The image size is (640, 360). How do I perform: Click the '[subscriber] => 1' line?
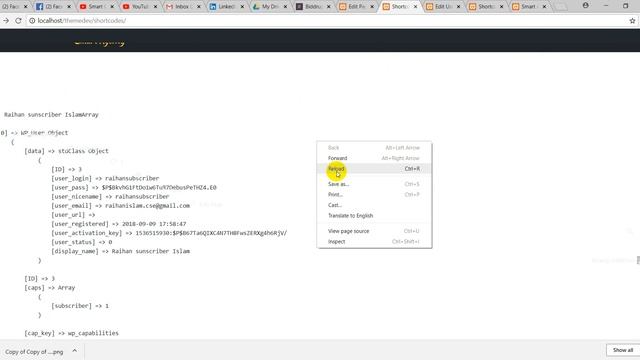coord(80,306)
